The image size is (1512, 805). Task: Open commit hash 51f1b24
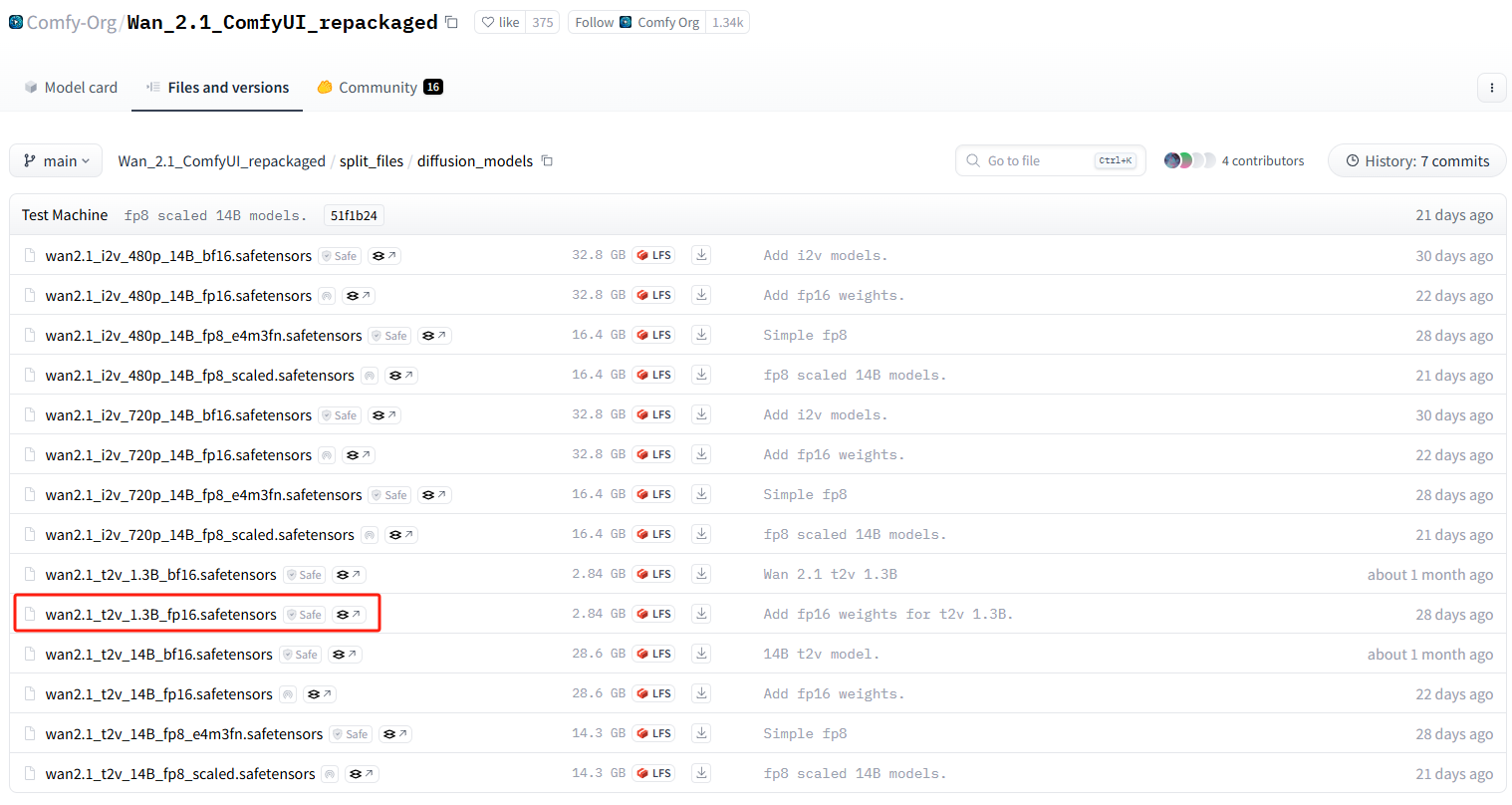tap(354, 215)
